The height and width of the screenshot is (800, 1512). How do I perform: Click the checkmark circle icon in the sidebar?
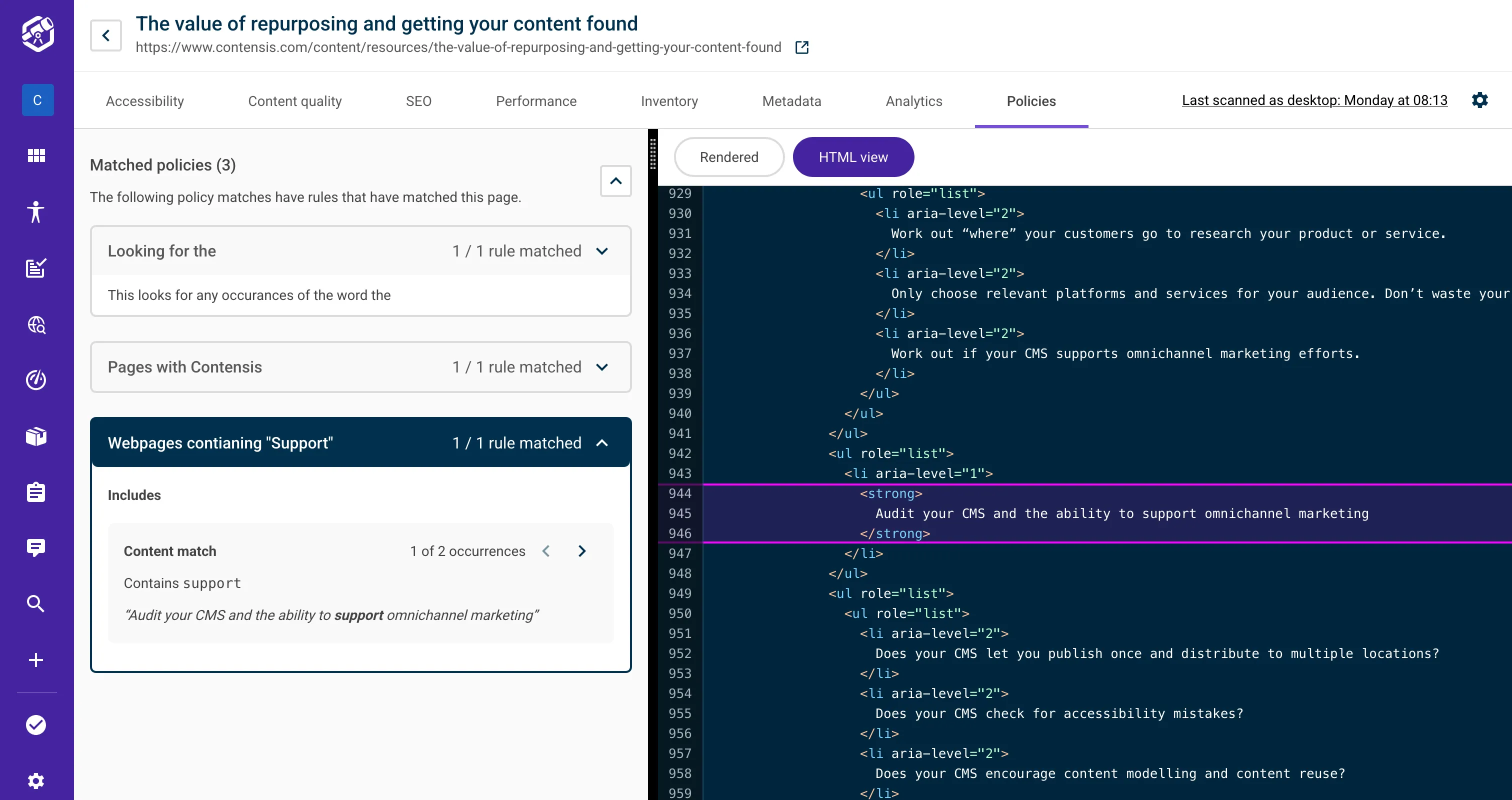(x=36, y=725)
